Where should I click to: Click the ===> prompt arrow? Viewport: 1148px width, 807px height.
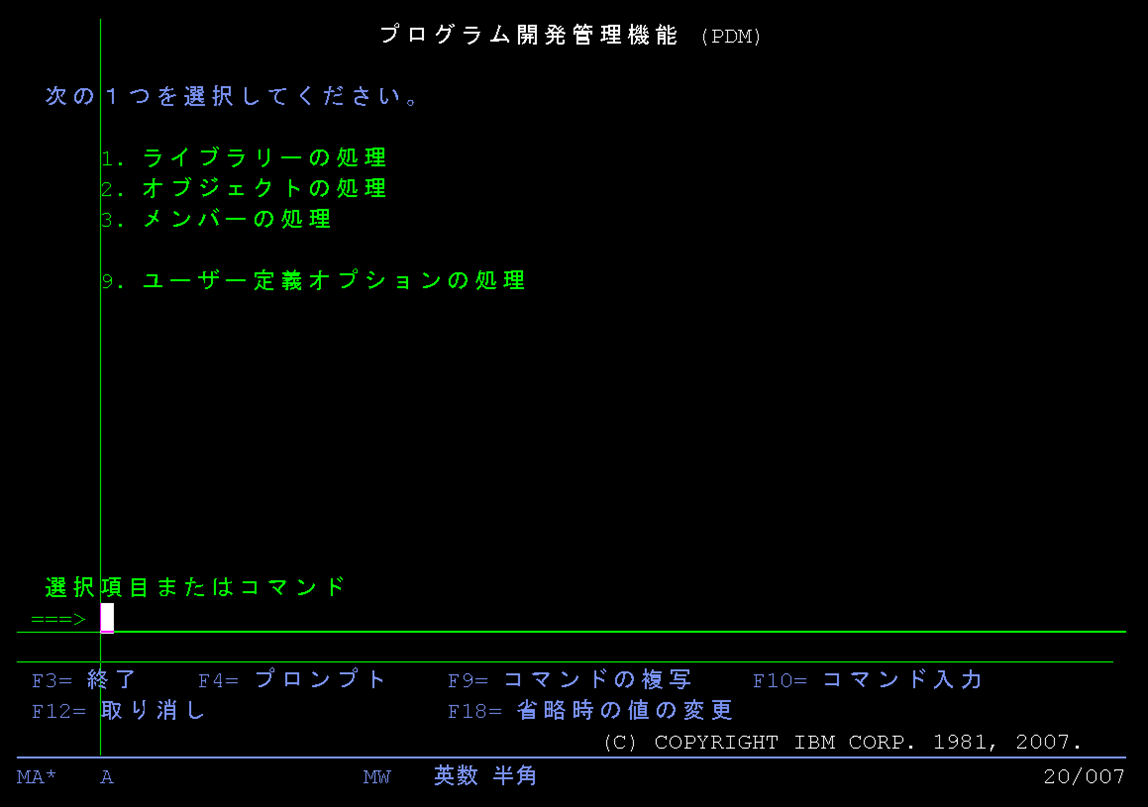tap(59, 620)
